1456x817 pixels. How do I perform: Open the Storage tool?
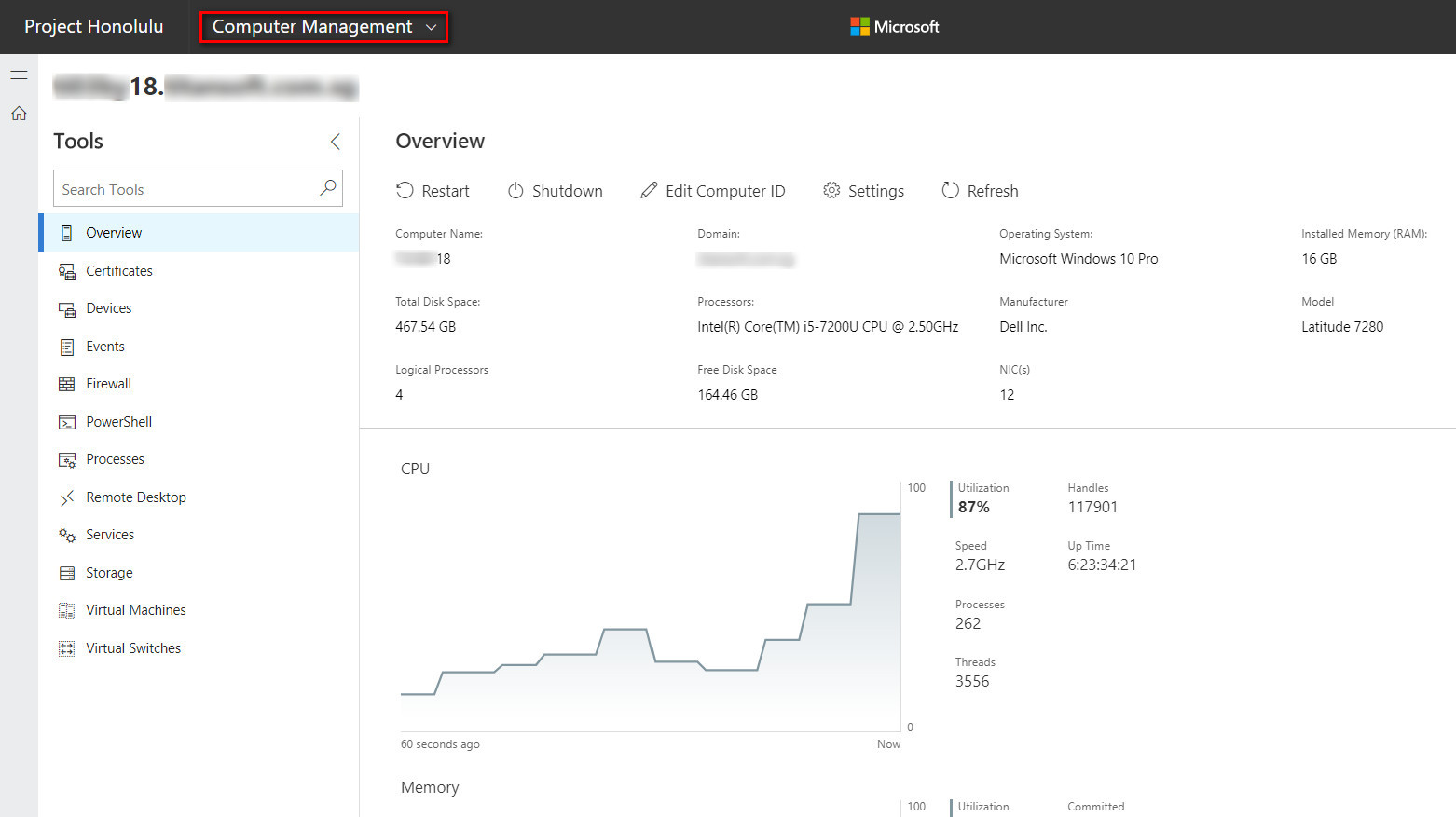109,573
